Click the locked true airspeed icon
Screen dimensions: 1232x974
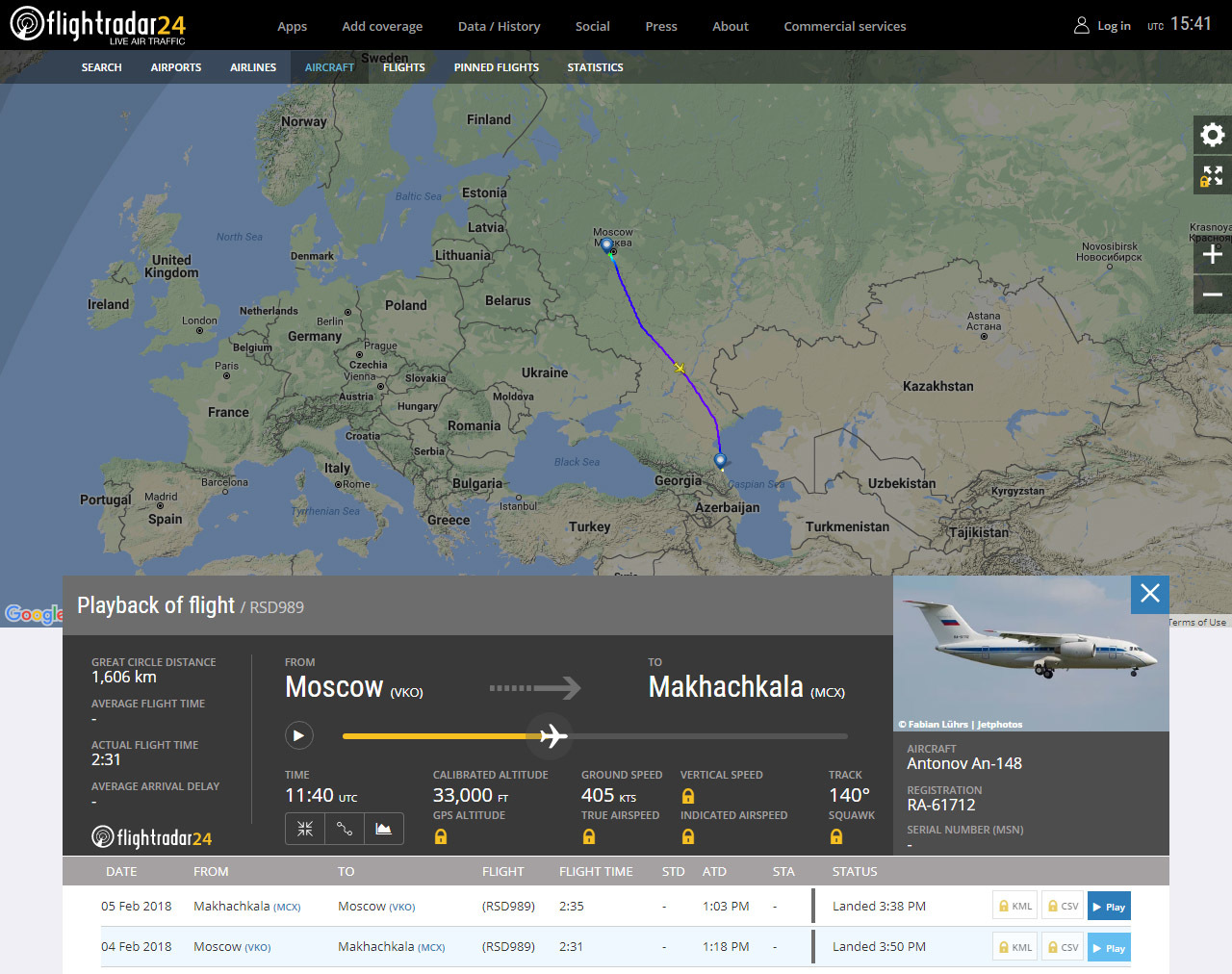pyautogui.click(x=589, y=836)
